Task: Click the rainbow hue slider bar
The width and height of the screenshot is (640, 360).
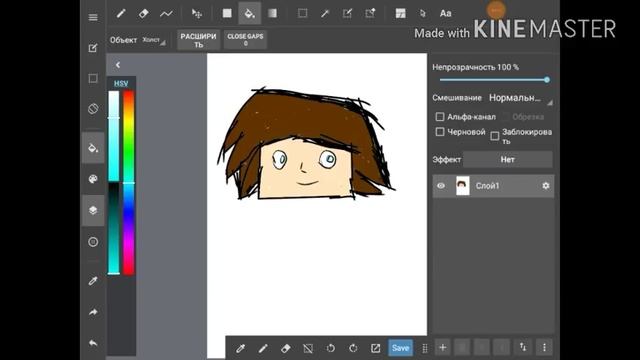Action: (129, 182)
